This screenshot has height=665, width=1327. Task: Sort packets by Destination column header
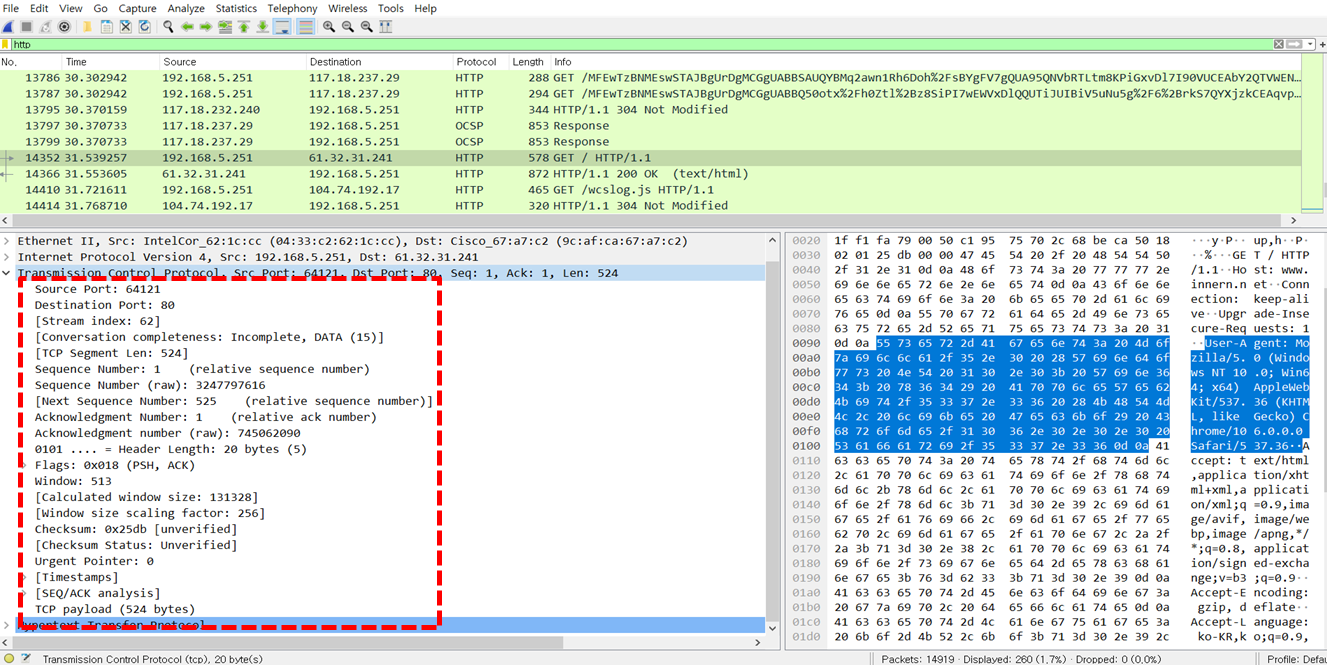pos(379,62)
